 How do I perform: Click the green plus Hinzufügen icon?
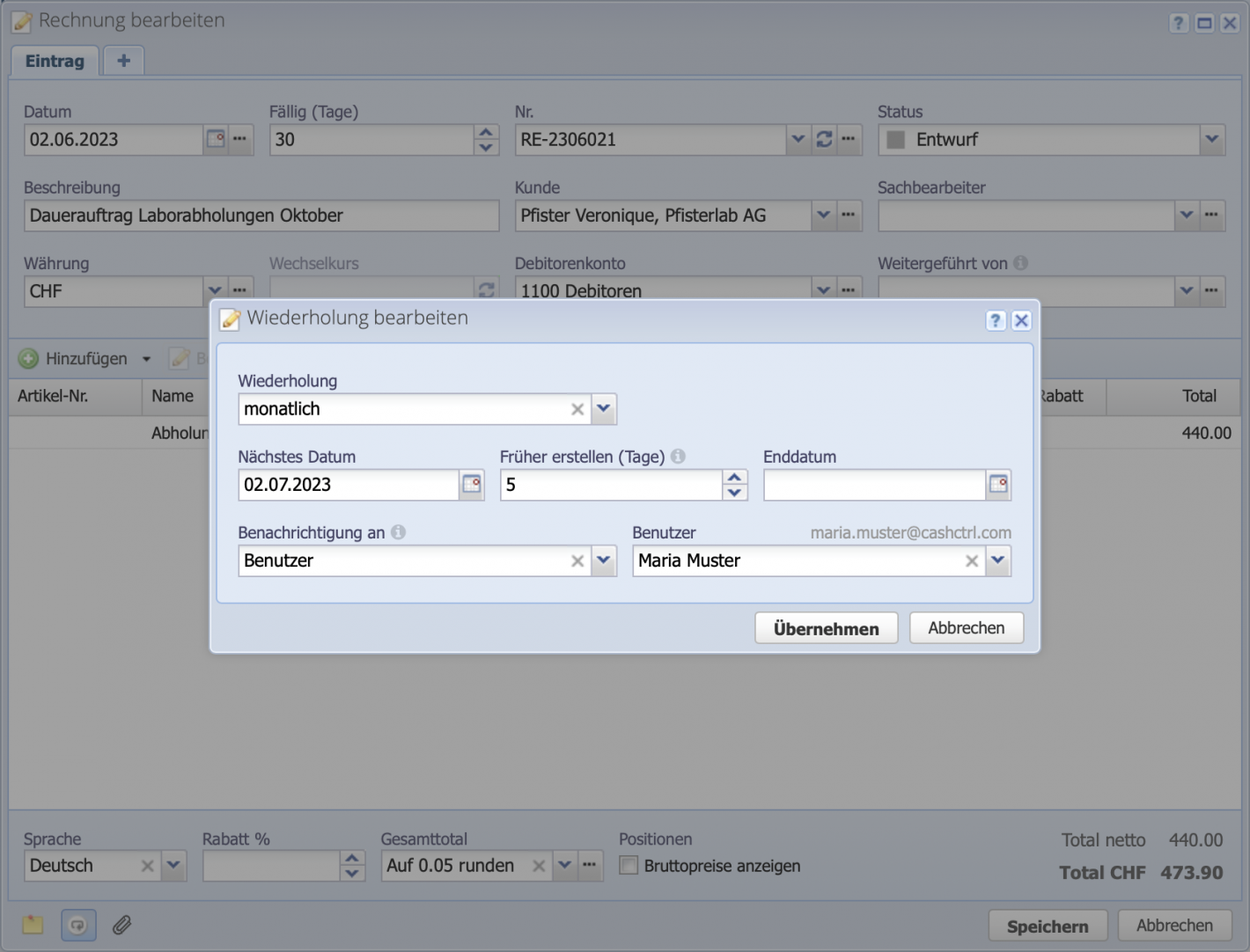pyautogui.click(x=28, y=358)
